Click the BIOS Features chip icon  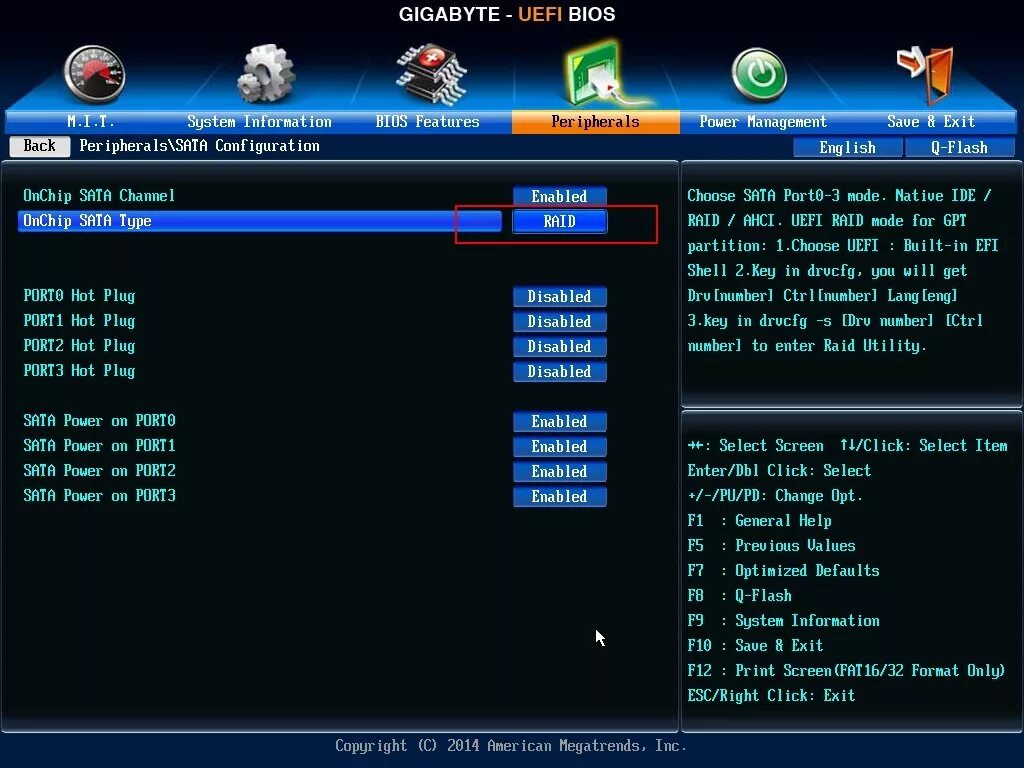click(x=430, y=74)
